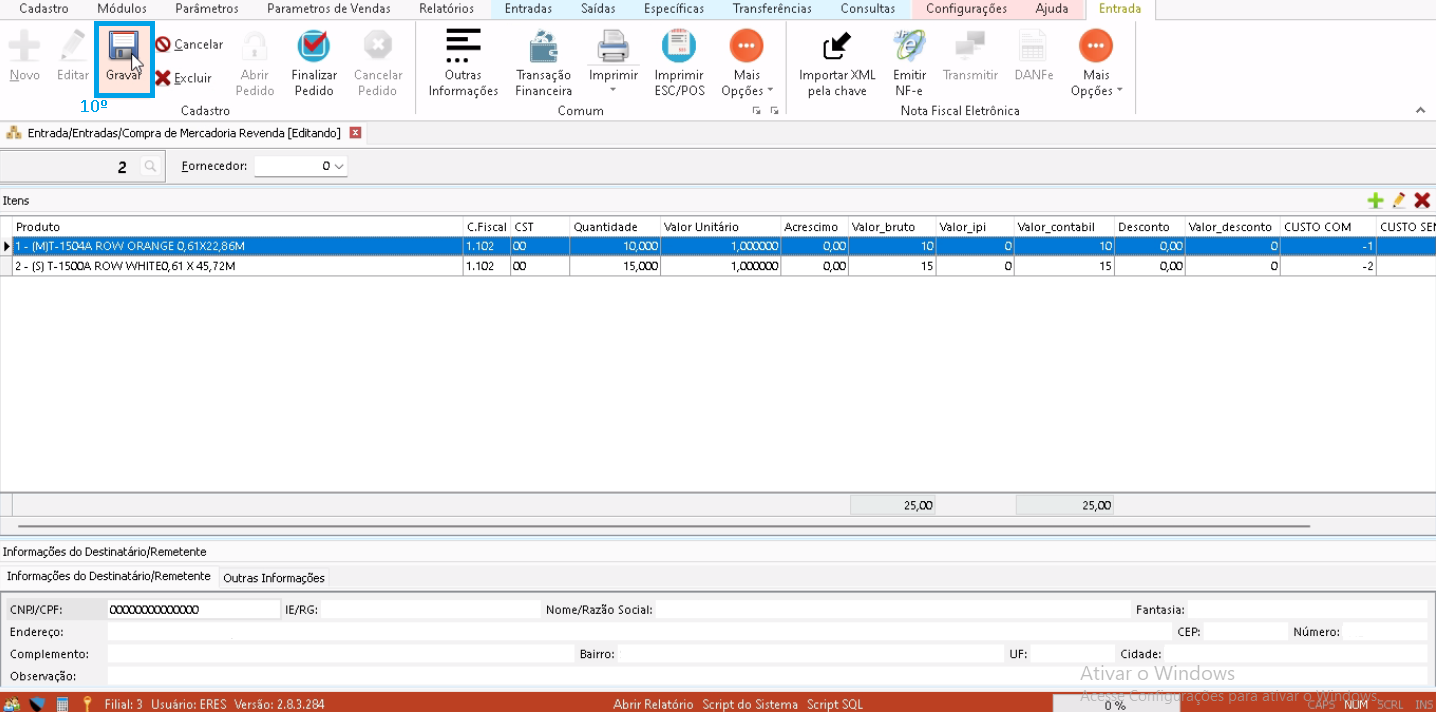Open the Parâmetros menu
This screenshot has height=712, width=1436.
click(207, 8)
